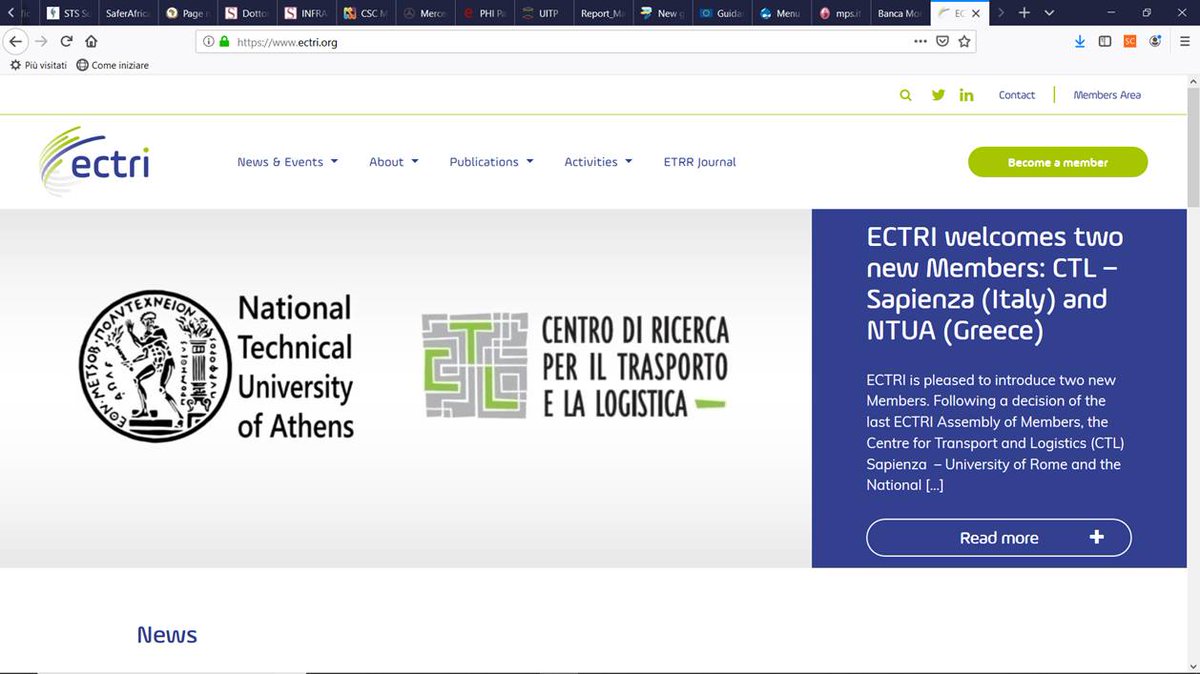Screen dimensions: 1200x674
Task: Switch to the Menu tab
Action: coord(781,13)
